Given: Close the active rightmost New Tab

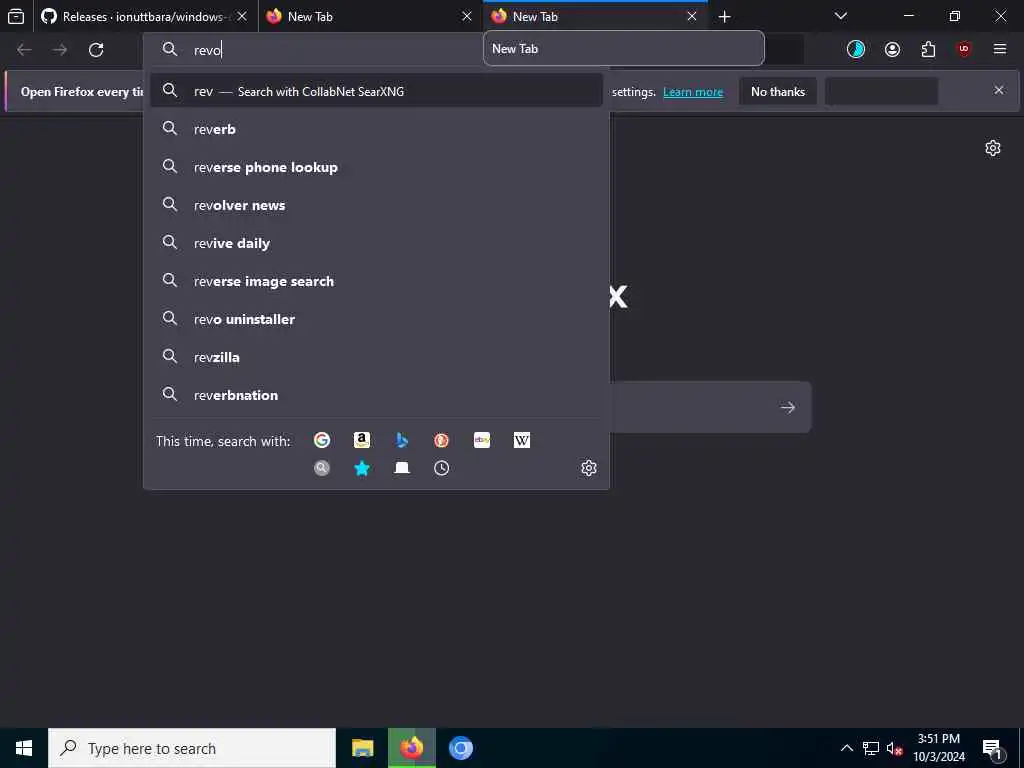Looking at the screenshot, I should click(x=692, y=16).
